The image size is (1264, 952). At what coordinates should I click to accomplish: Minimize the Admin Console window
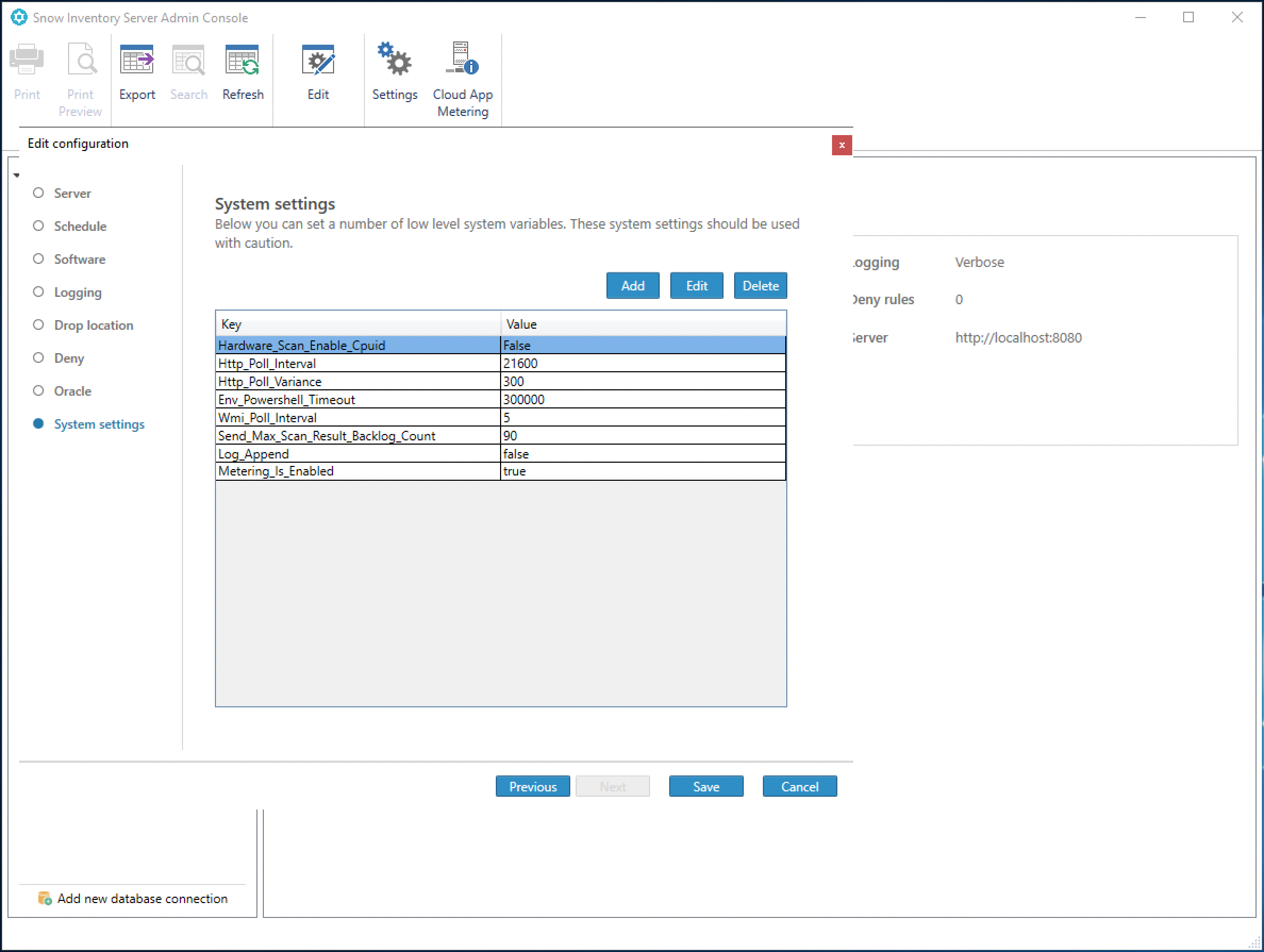(x=1141, y=17)
